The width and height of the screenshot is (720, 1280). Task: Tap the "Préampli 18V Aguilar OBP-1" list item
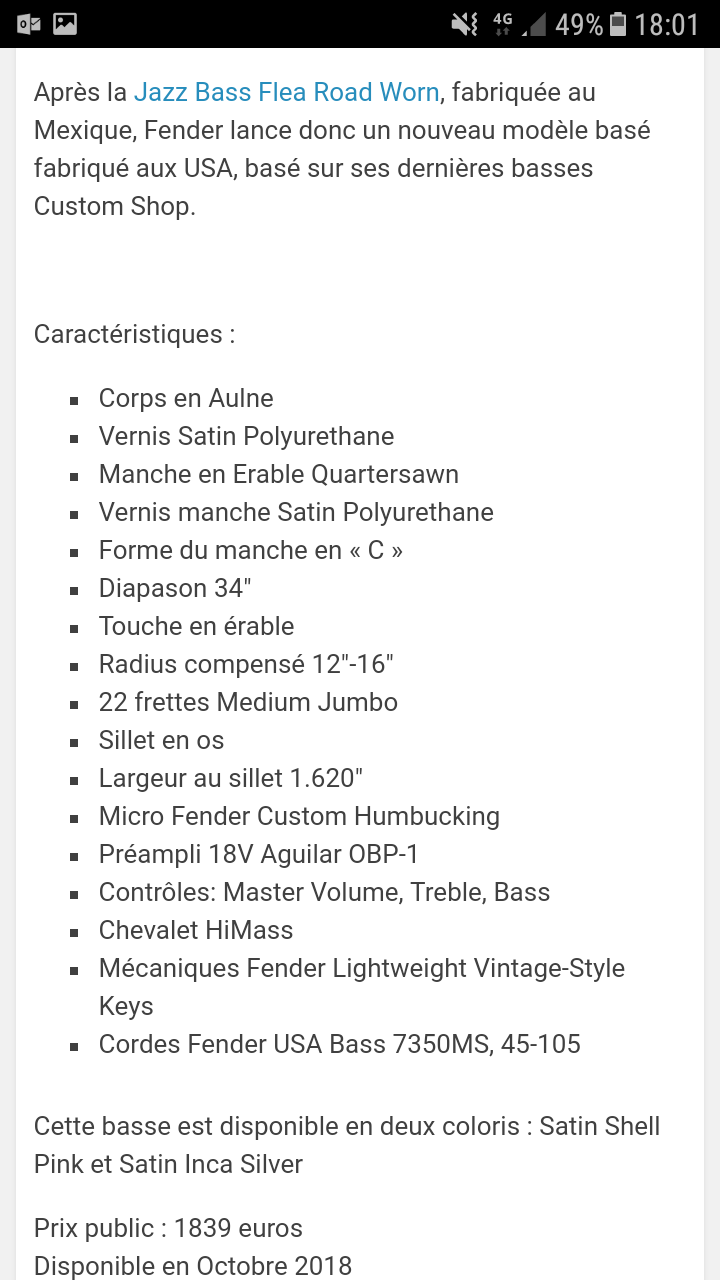coord(259,854)
